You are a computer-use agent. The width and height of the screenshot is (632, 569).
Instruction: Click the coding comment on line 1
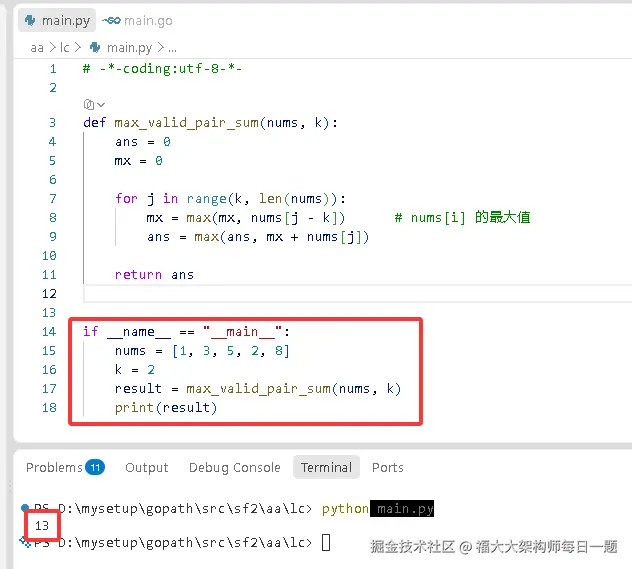coord(162,69)
